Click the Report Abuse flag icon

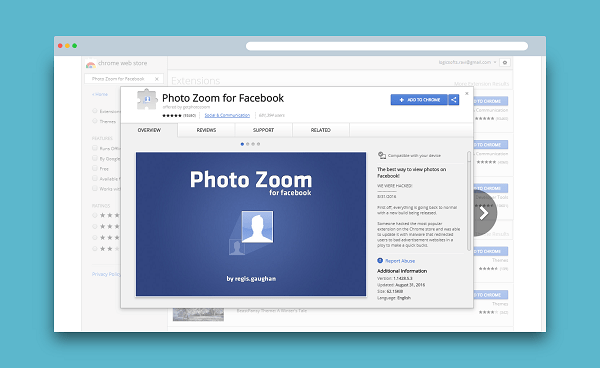380,261
